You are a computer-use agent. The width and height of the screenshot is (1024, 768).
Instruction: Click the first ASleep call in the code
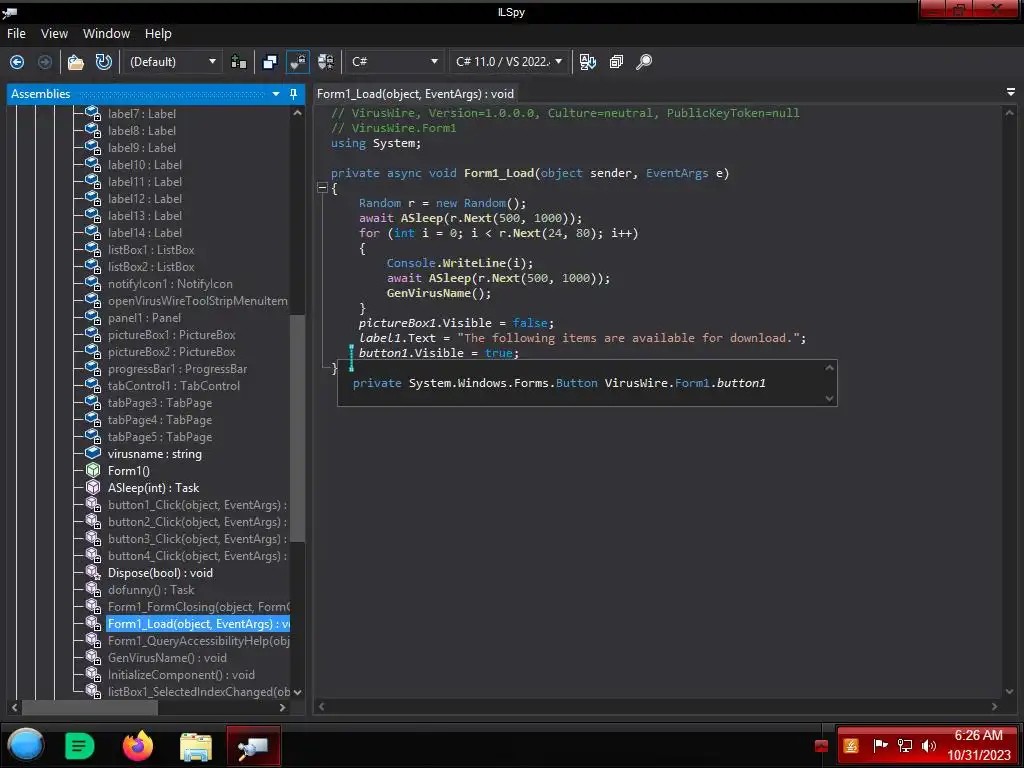point(421,218)
